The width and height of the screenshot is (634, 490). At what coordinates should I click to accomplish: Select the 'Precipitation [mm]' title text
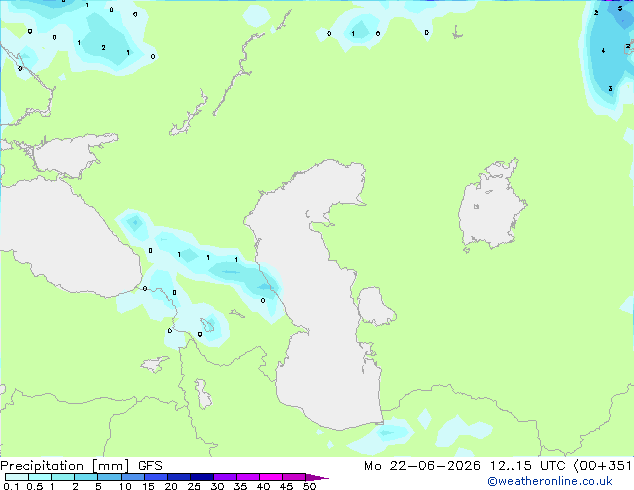point(65,466)
